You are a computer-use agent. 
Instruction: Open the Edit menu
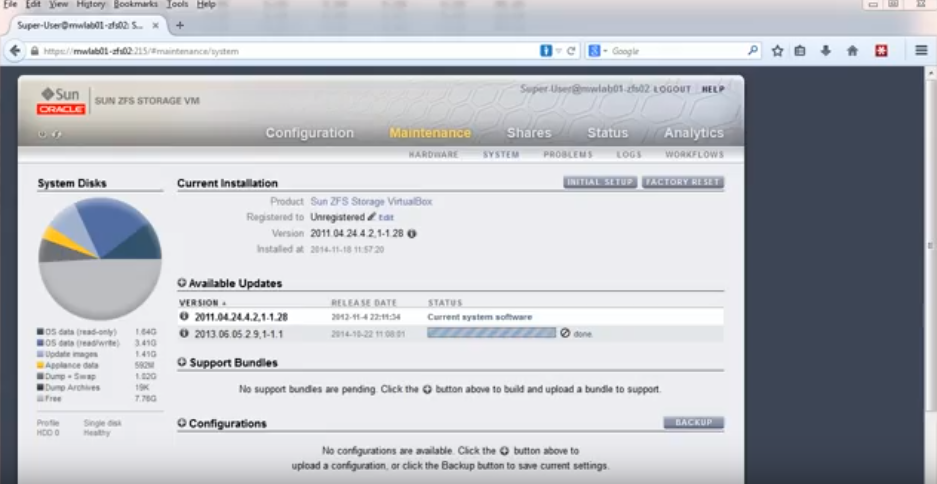(x=33, y=4)
